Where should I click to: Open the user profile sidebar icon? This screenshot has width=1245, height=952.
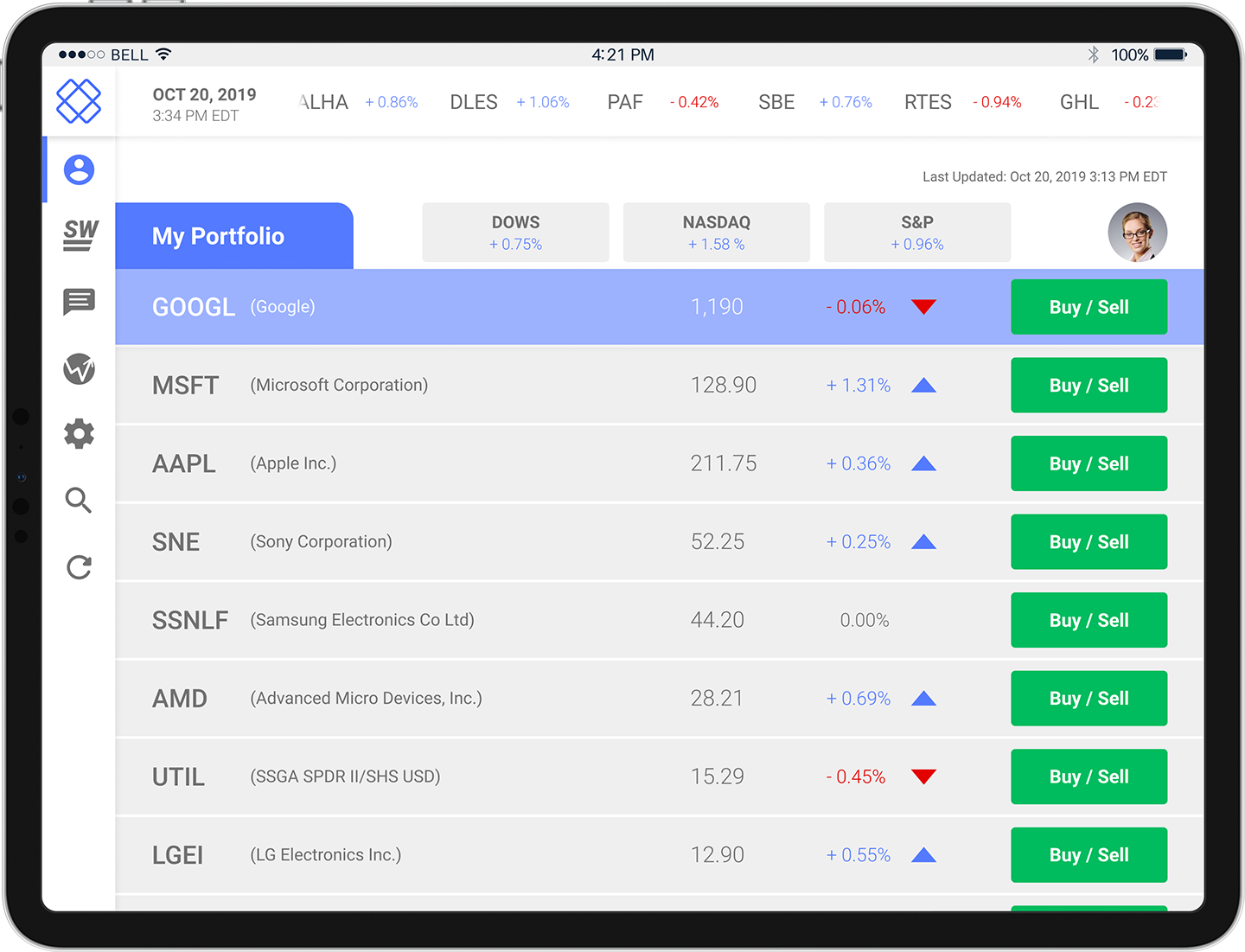click(79, 169)
